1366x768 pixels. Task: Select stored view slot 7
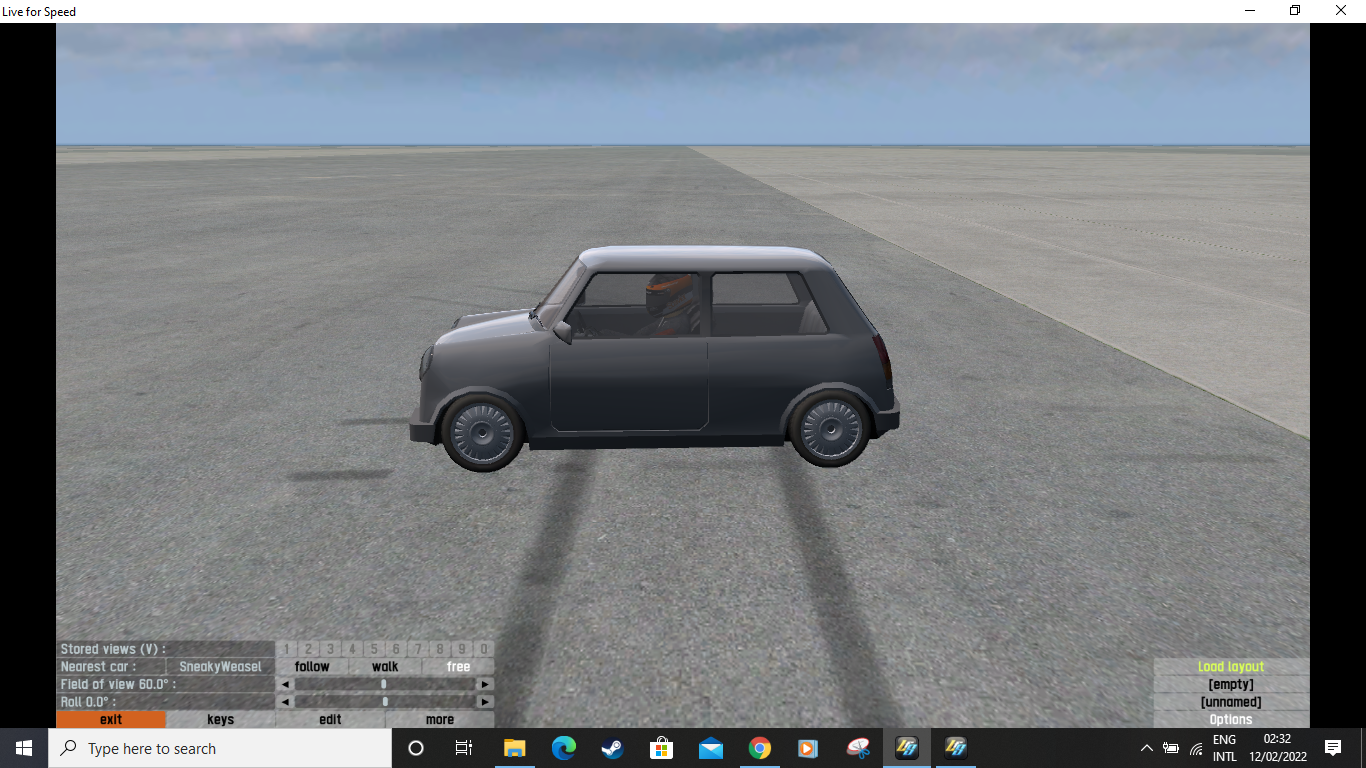(418, 649)
